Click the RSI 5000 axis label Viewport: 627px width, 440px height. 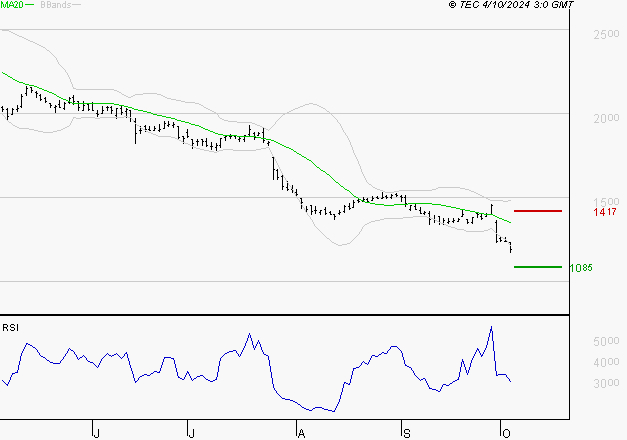click(606, 341)
